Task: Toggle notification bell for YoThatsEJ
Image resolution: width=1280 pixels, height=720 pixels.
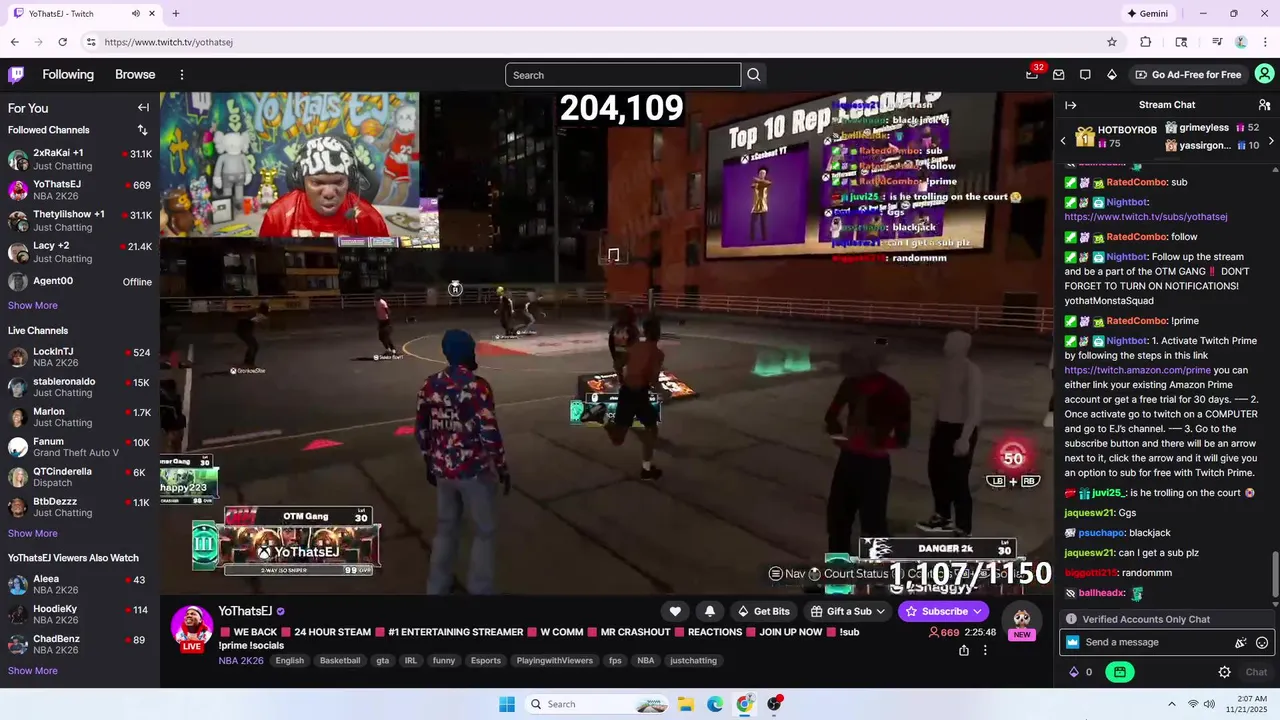Action: point(710,611)
